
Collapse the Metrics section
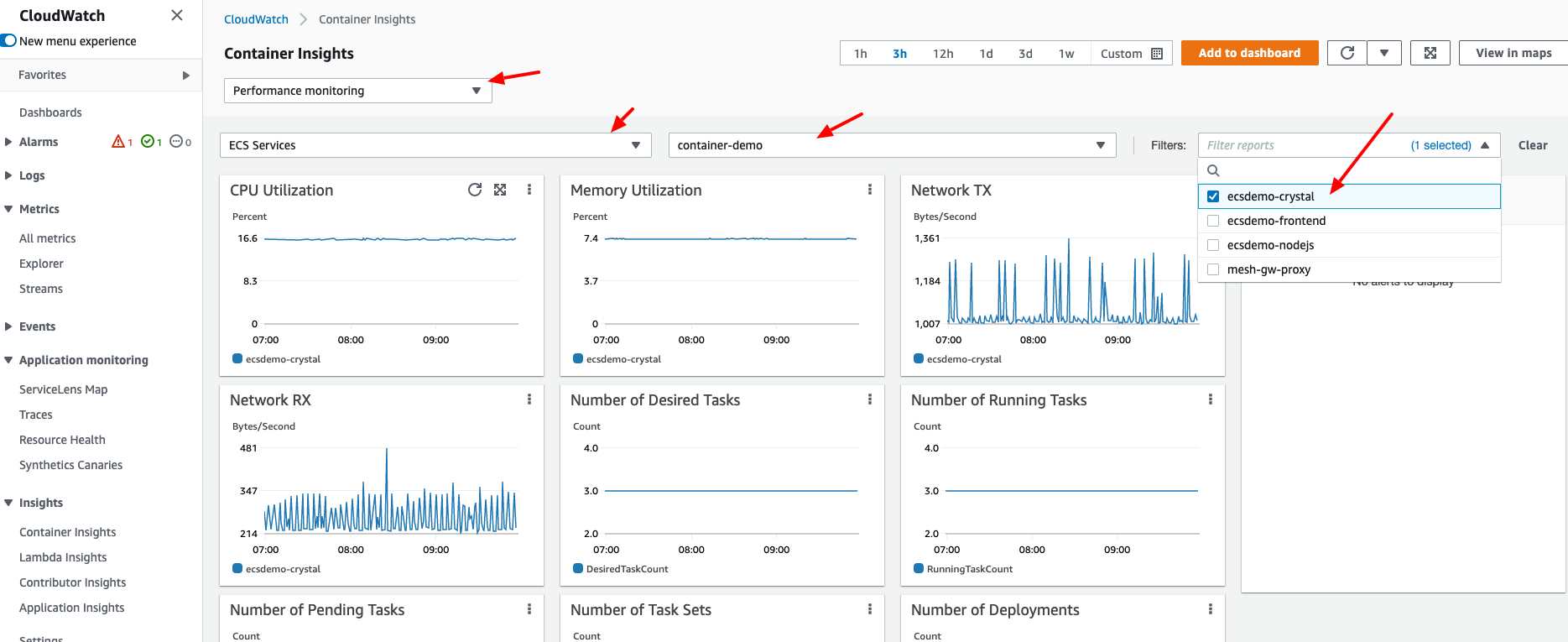pyautogui.click(x=8, y=209)
